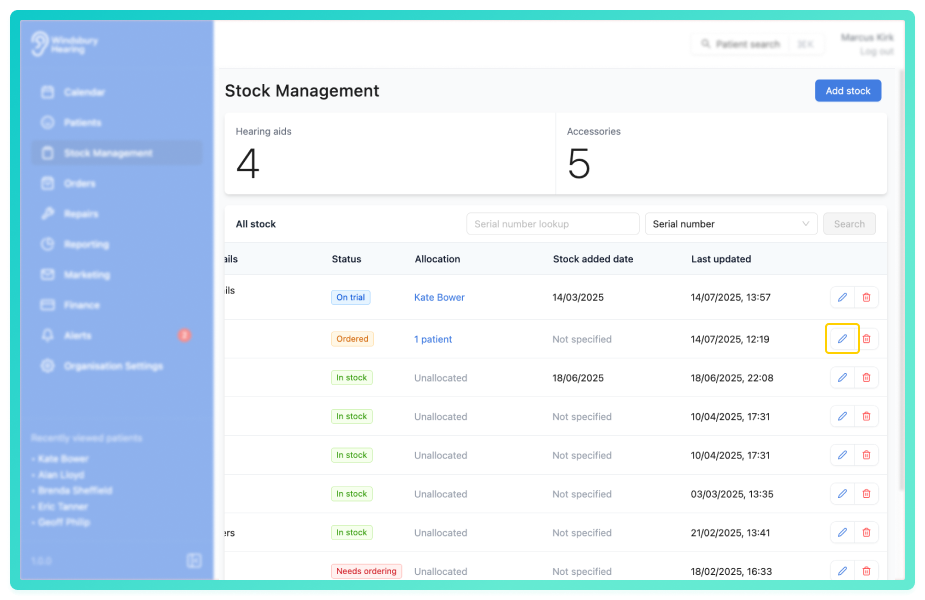Viewport: 925px width, 600px height.
Task: Edit stock updated 18/06/2025, 22:08
Action: coord(842,378)
